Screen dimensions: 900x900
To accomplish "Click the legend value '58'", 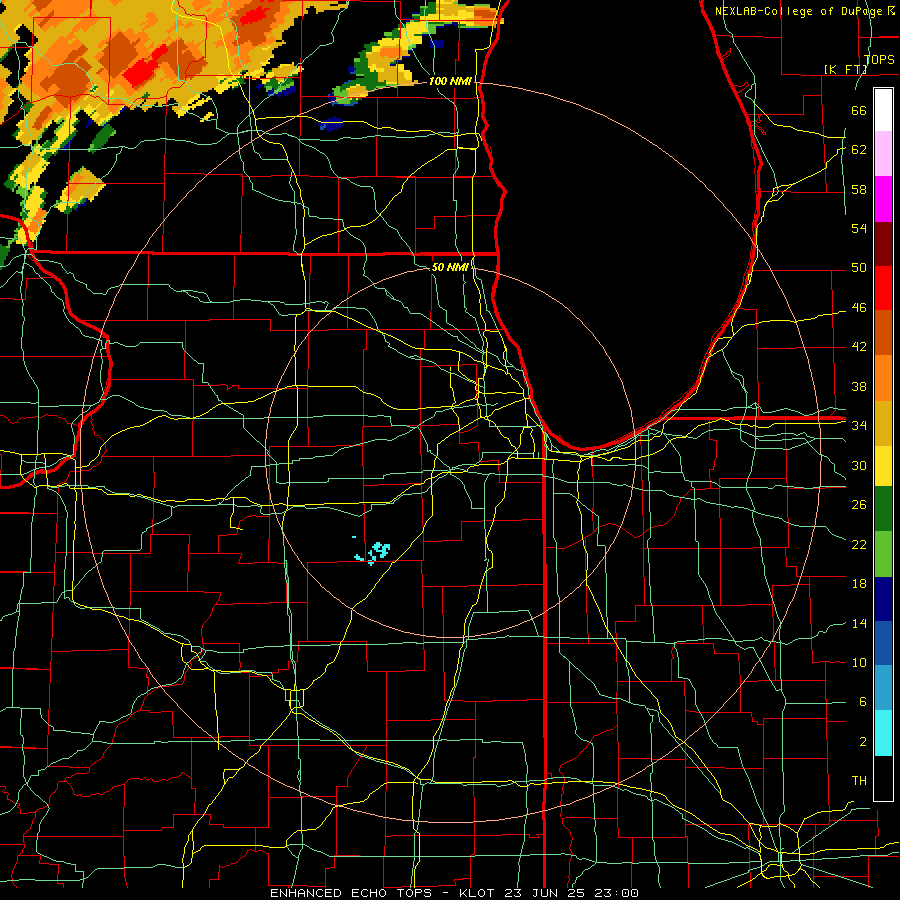I will coord(859,189).
